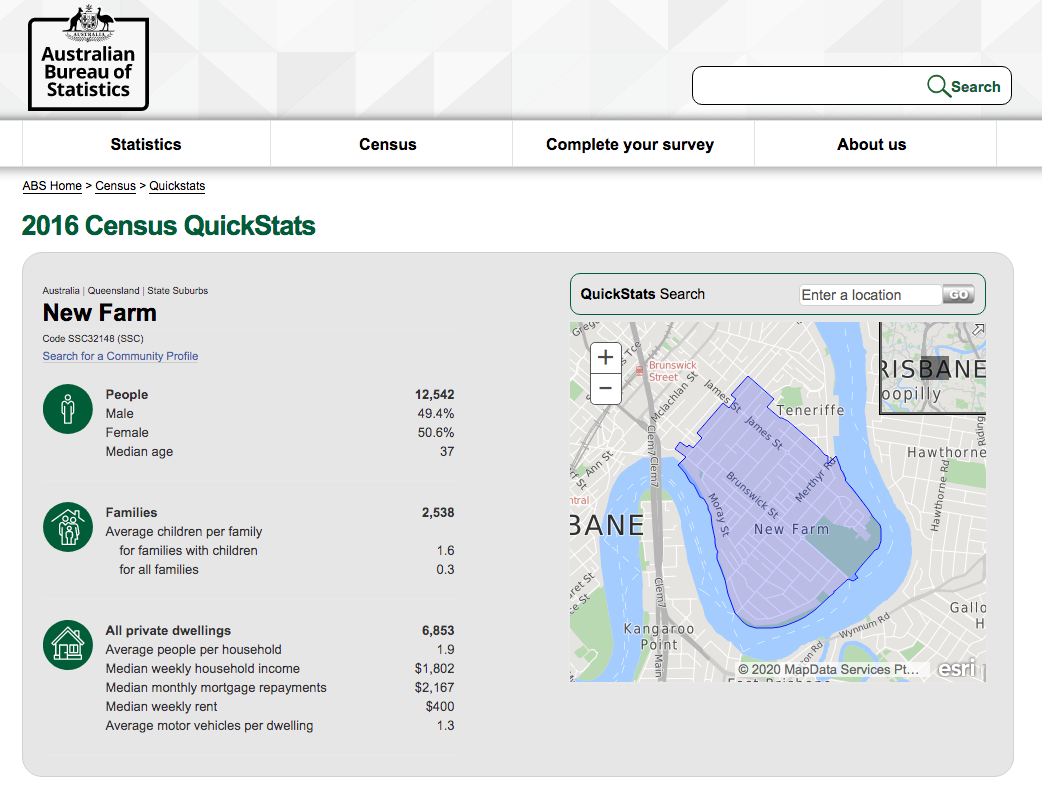Open Search for a Community Profile
The height and width of the screenshot is (790, 1042).
click(120, 356)
